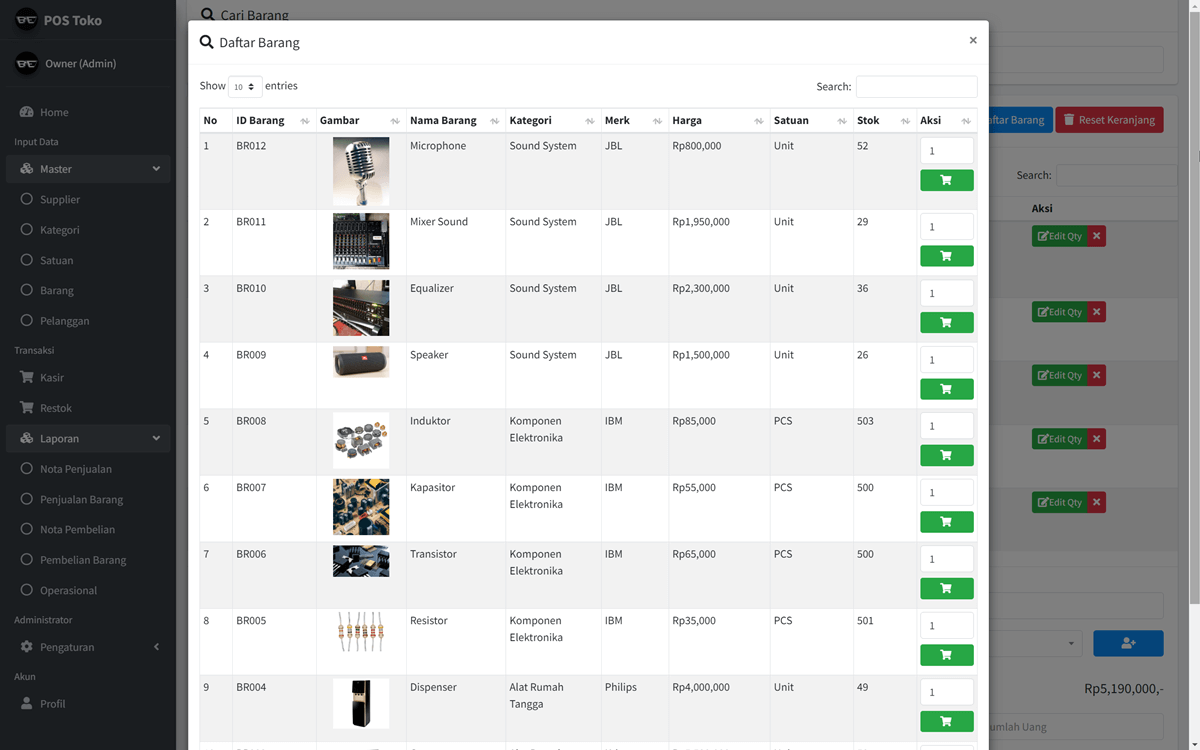Viewport: 1200px width, 750px height.
Task: Click the red Reset Keranjang button
Action: [x=1109, y=119]
